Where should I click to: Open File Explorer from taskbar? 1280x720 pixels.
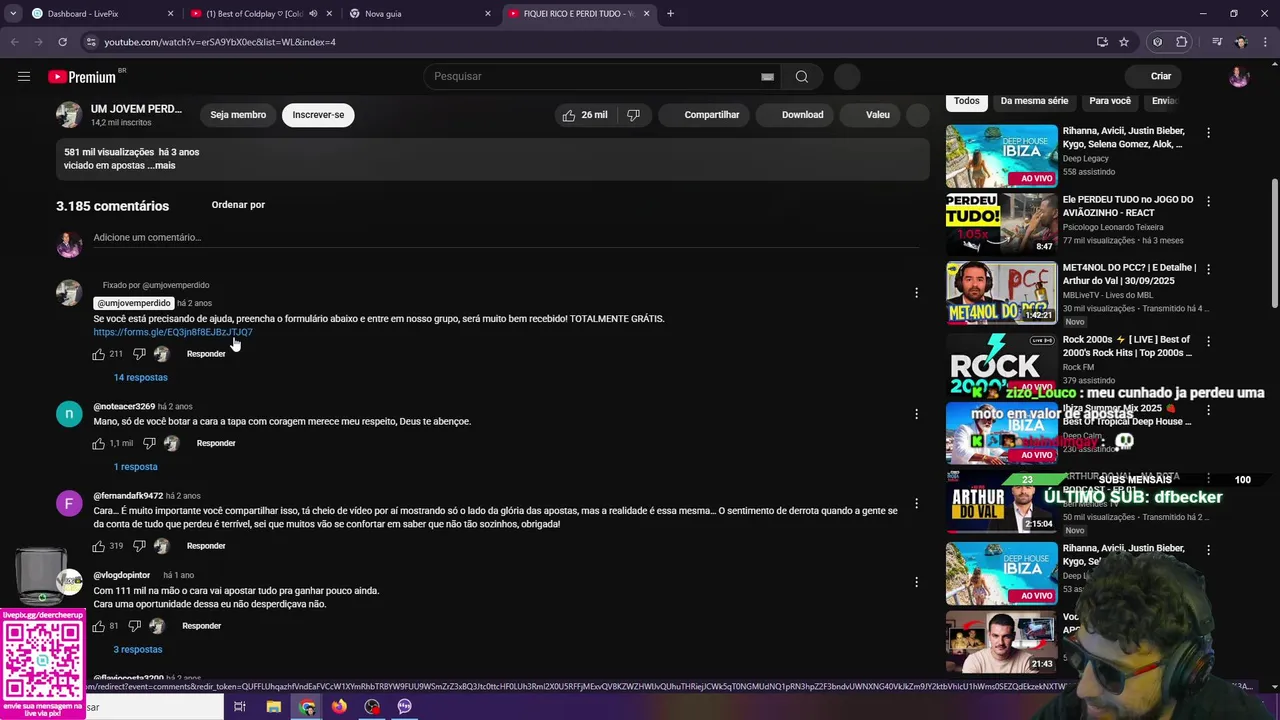(x=273, y=706)
